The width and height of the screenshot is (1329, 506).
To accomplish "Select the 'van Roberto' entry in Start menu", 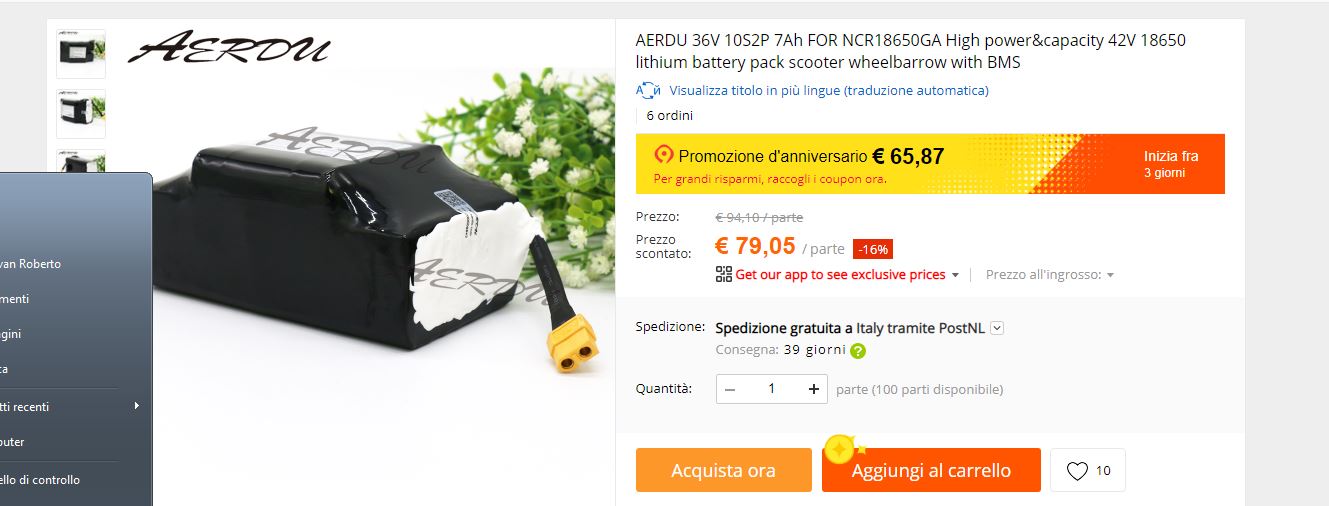I will (30, 264).
